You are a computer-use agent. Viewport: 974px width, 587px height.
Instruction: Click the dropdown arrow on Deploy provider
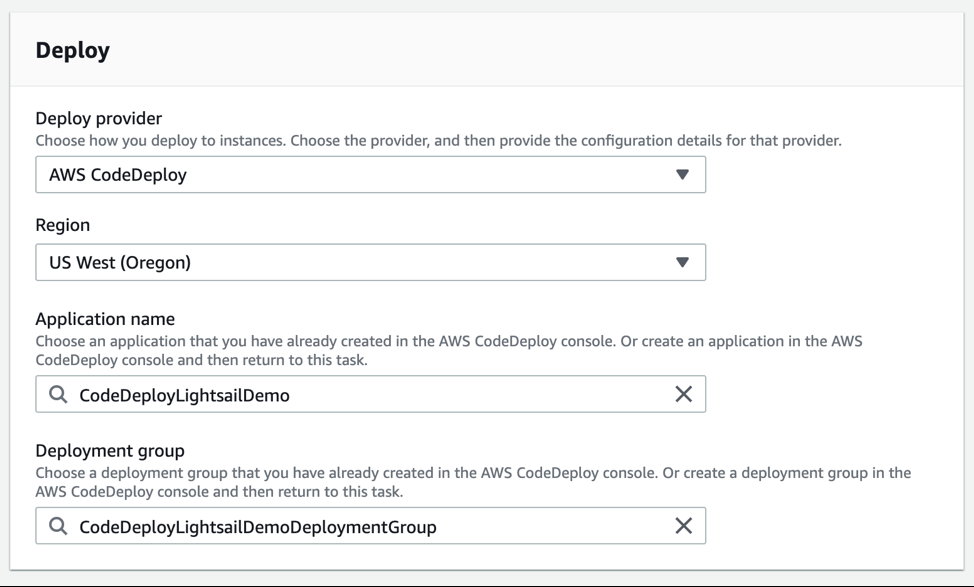coord(683,173)
